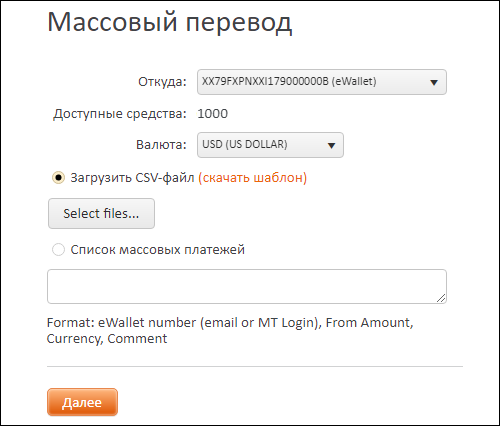Click the XX79FXPNXXI179000000B eWallet selection box
The width and height of the screenshot is (500, 426).
322,82
